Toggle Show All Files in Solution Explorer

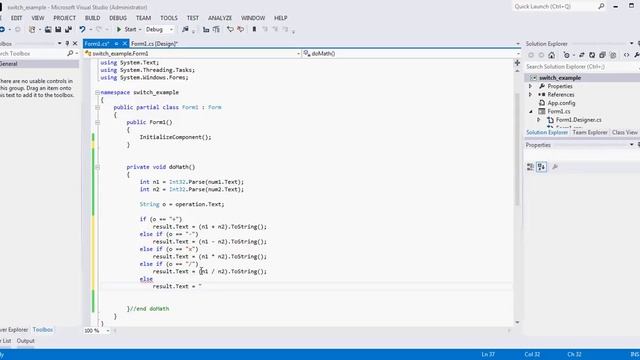[x=613, y=55]
